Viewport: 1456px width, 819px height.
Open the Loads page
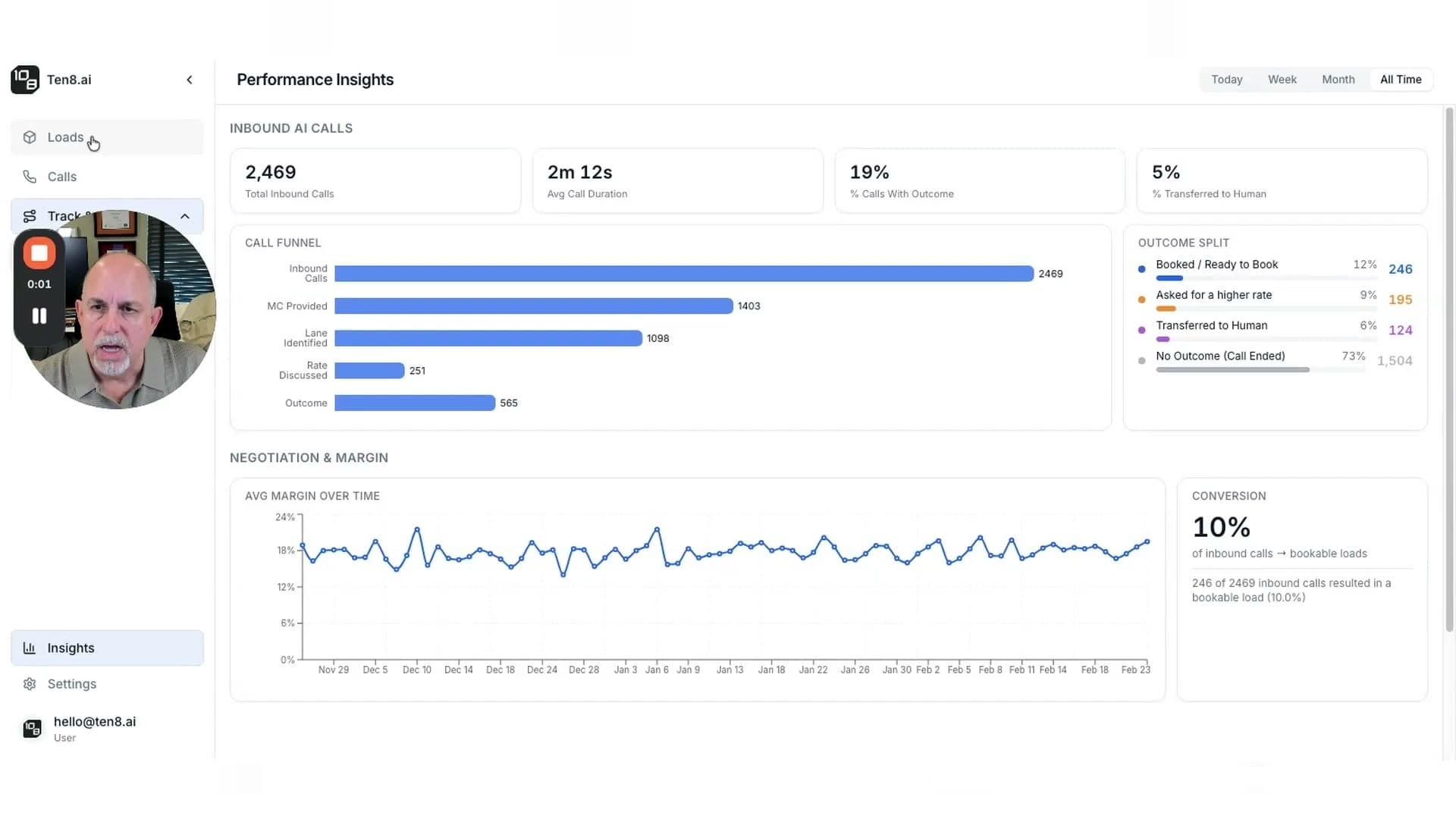65,137
